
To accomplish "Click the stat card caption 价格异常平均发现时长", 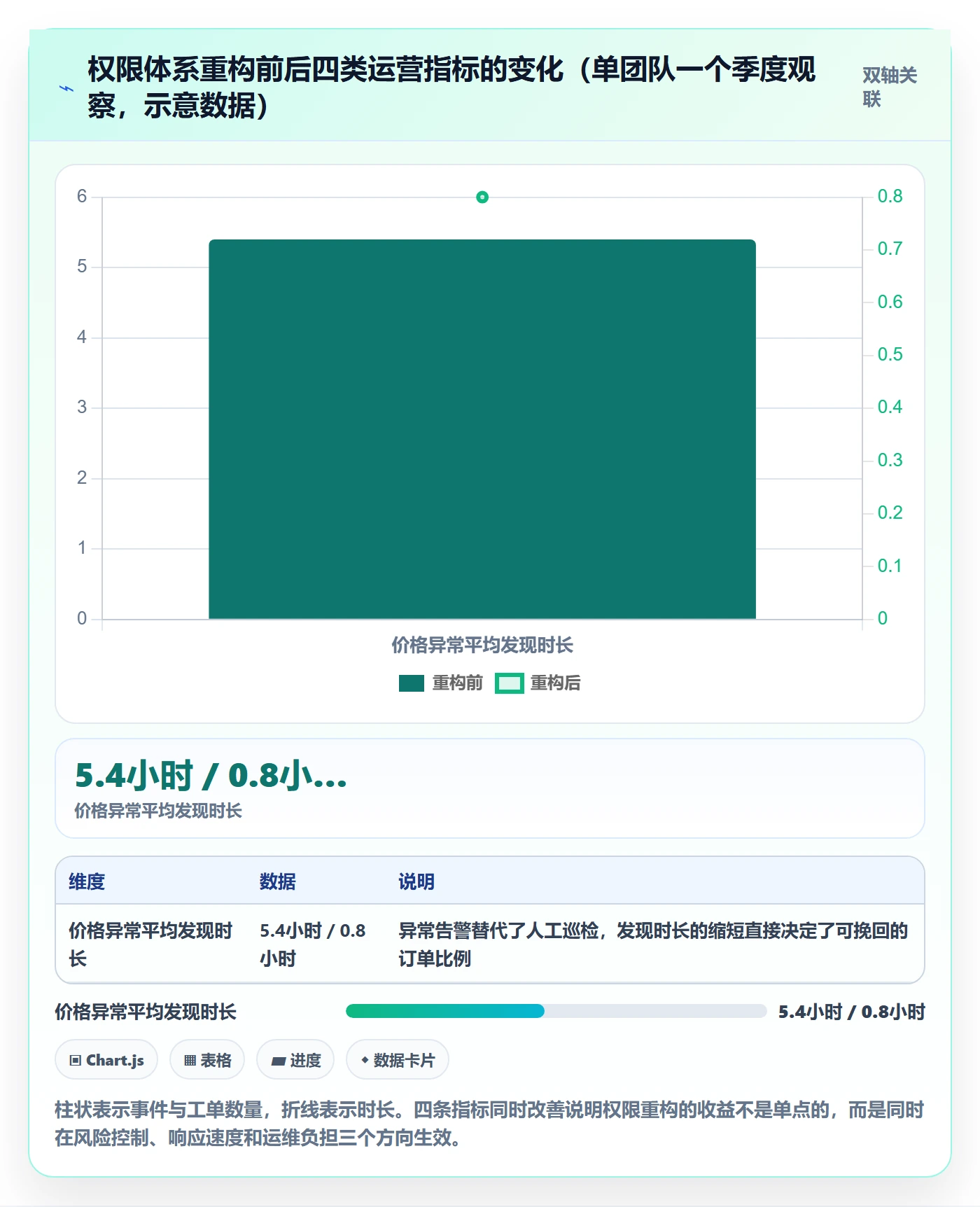I will point(158,811).
